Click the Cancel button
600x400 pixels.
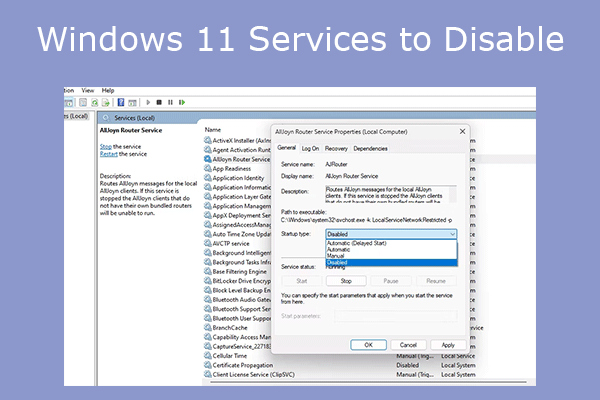(408, 345)
